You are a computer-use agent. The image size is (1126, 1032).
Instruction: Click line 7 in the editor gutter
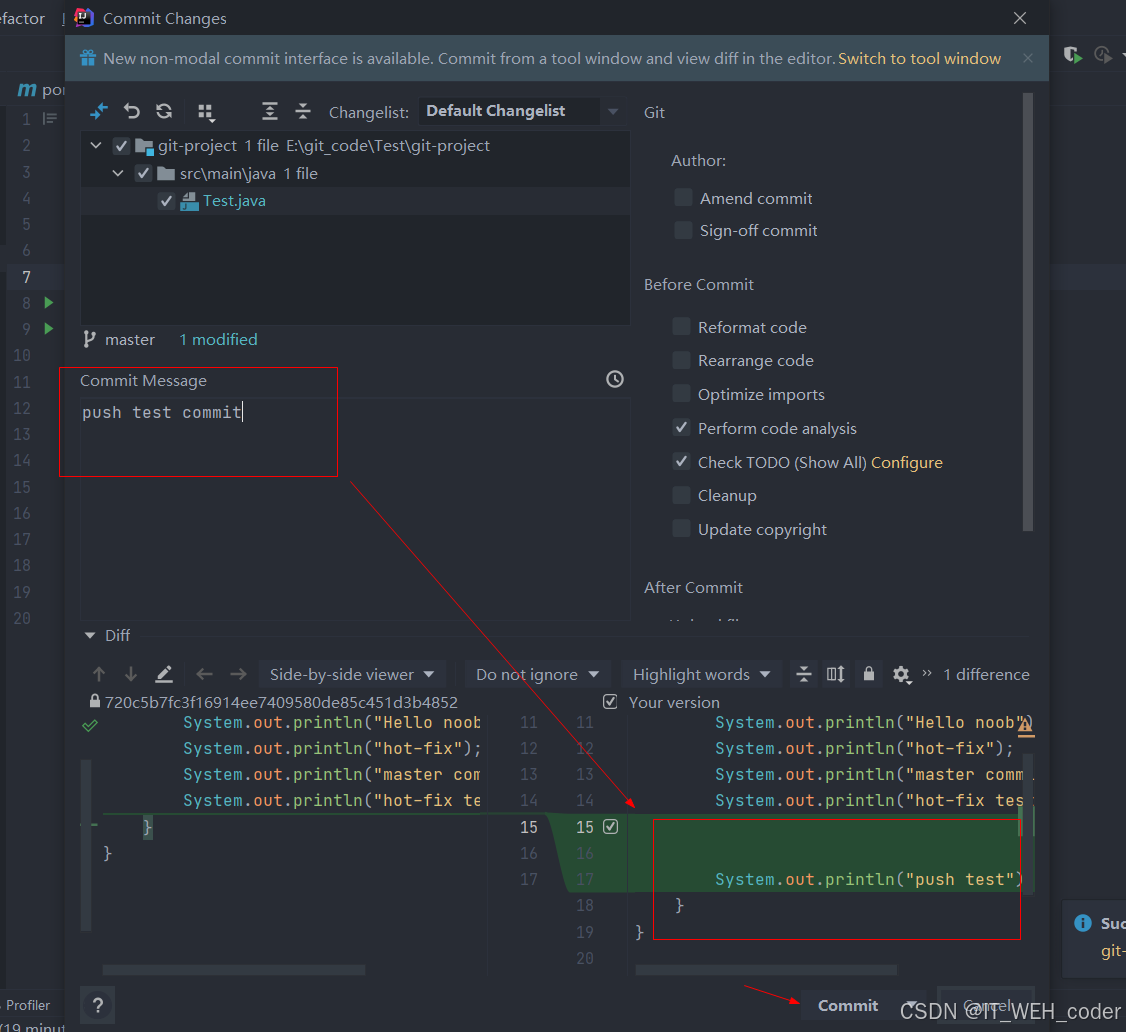[x=27, y=276]
